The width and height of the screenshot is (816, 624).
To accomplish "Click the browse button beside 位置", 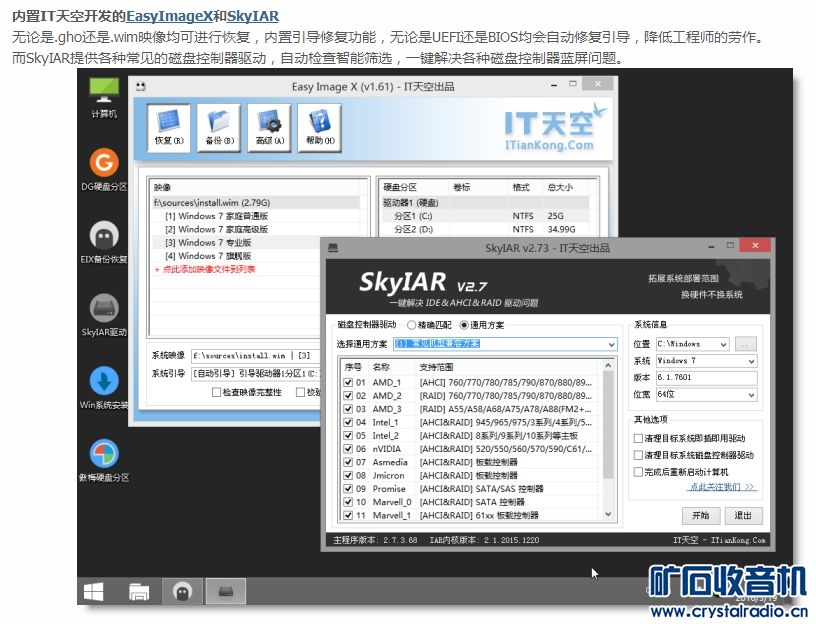I will click(x=745, y=344).
